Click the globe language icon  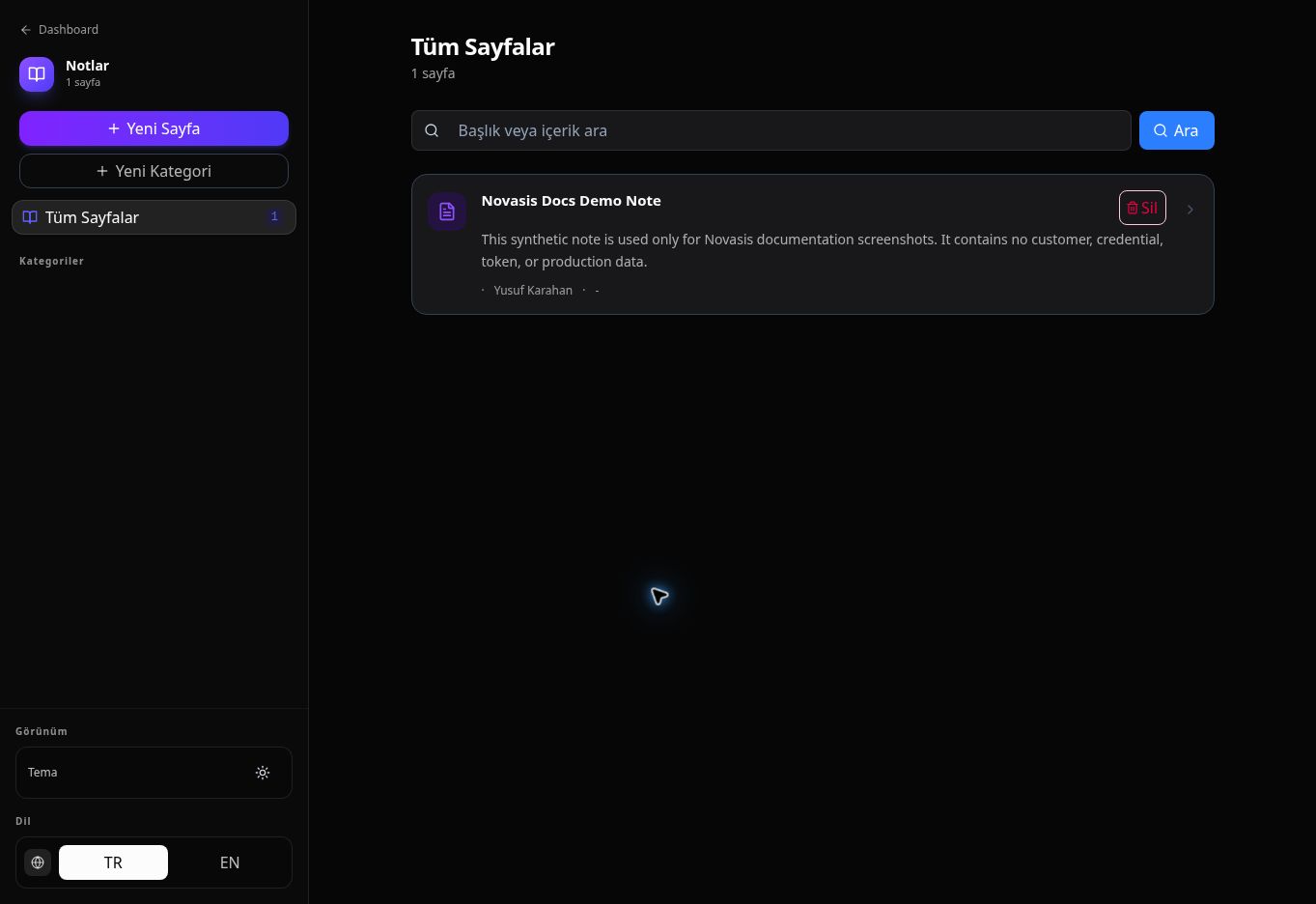pyautogui.click(x=38, y=862)
